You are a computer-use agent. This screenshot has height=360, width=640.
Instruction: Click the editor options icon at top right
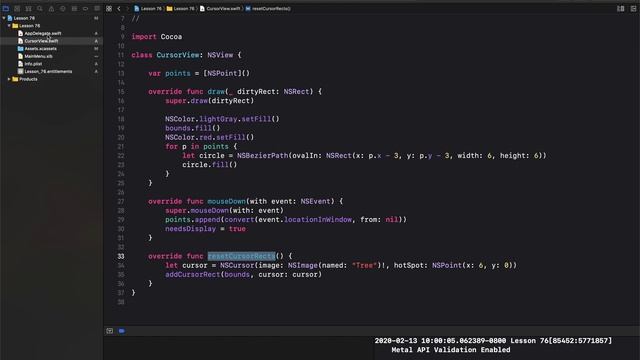[620, 9]
